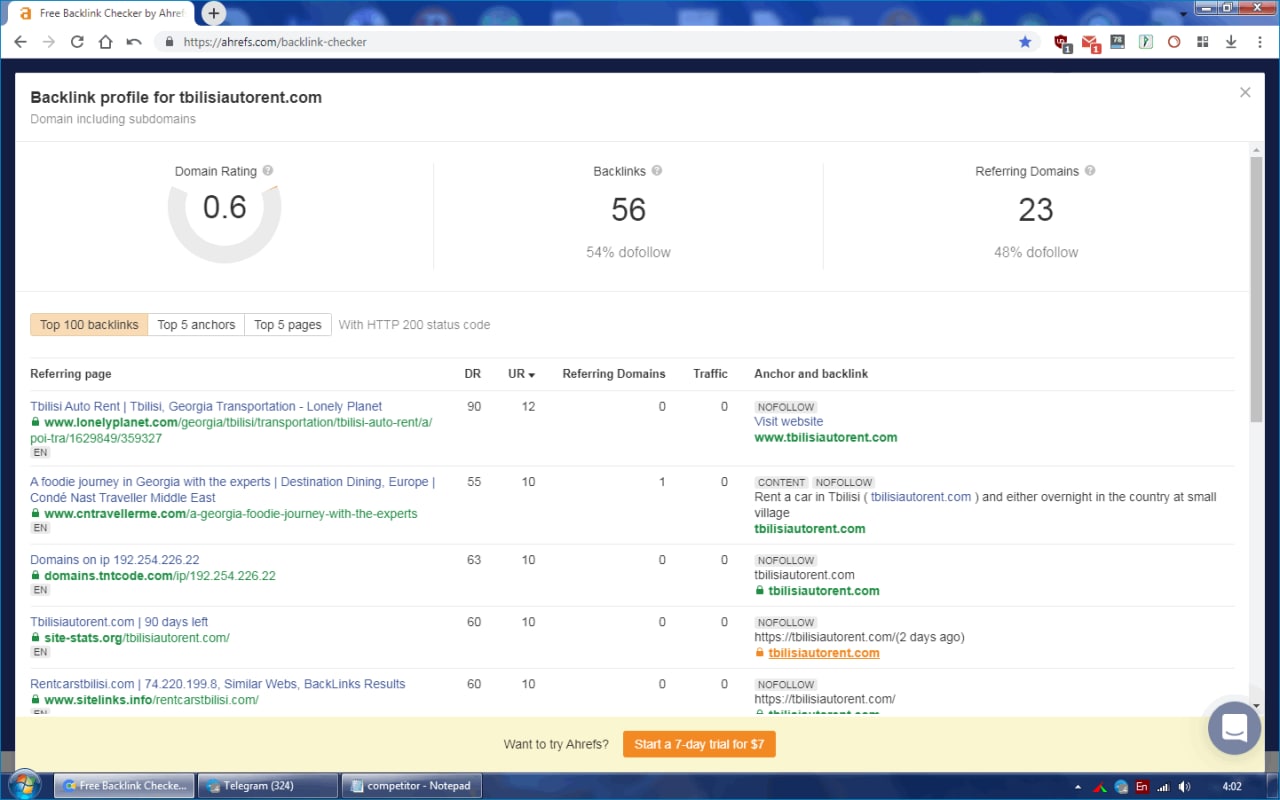Open the extension showing 78 badge

(x=1118, y=42)
